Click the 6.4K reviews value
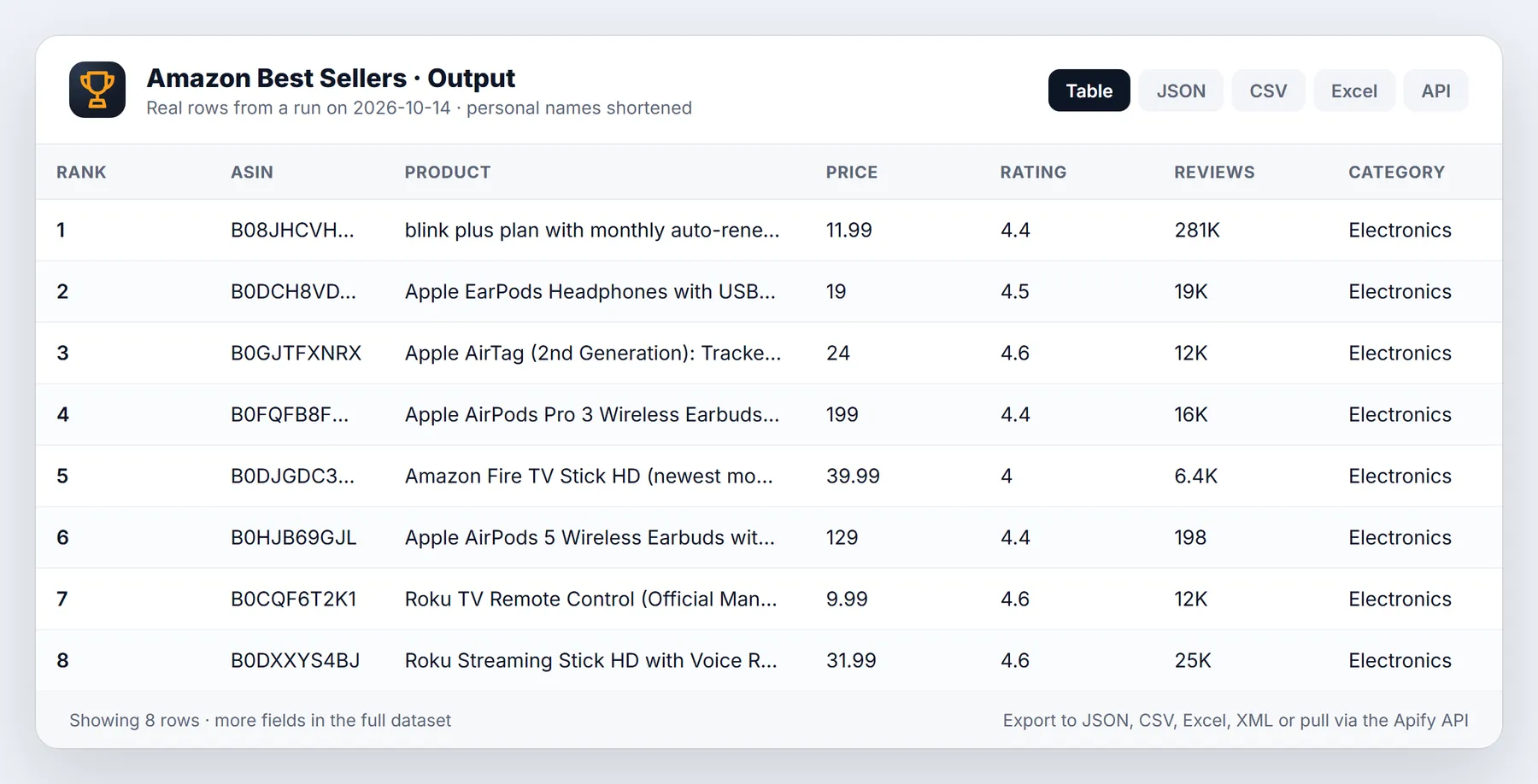This screenshot has width=1538, height=784. pos(1196,476)
